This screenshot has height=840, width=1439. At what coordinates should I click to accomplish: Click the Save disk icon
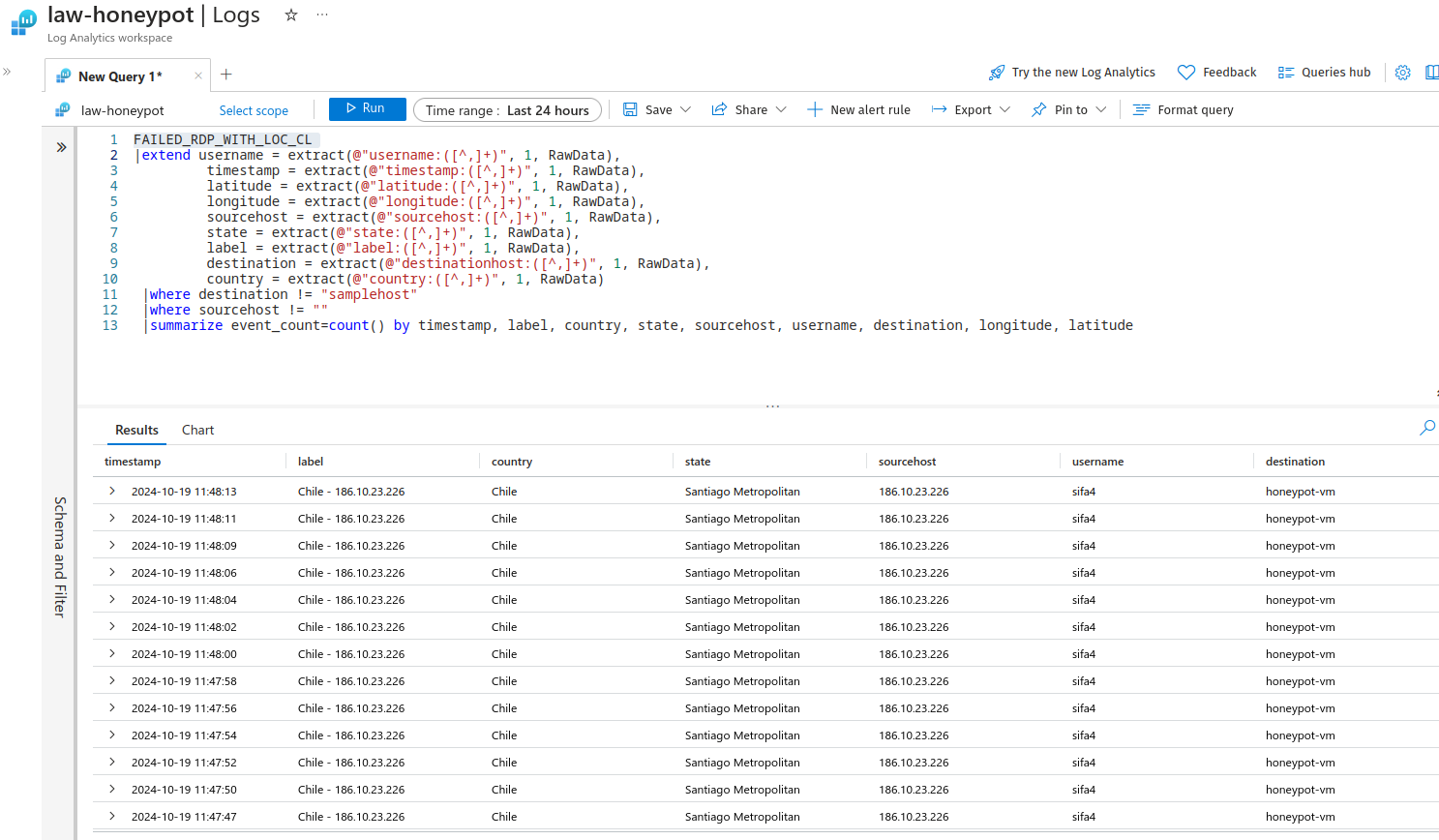click(630, 109)
